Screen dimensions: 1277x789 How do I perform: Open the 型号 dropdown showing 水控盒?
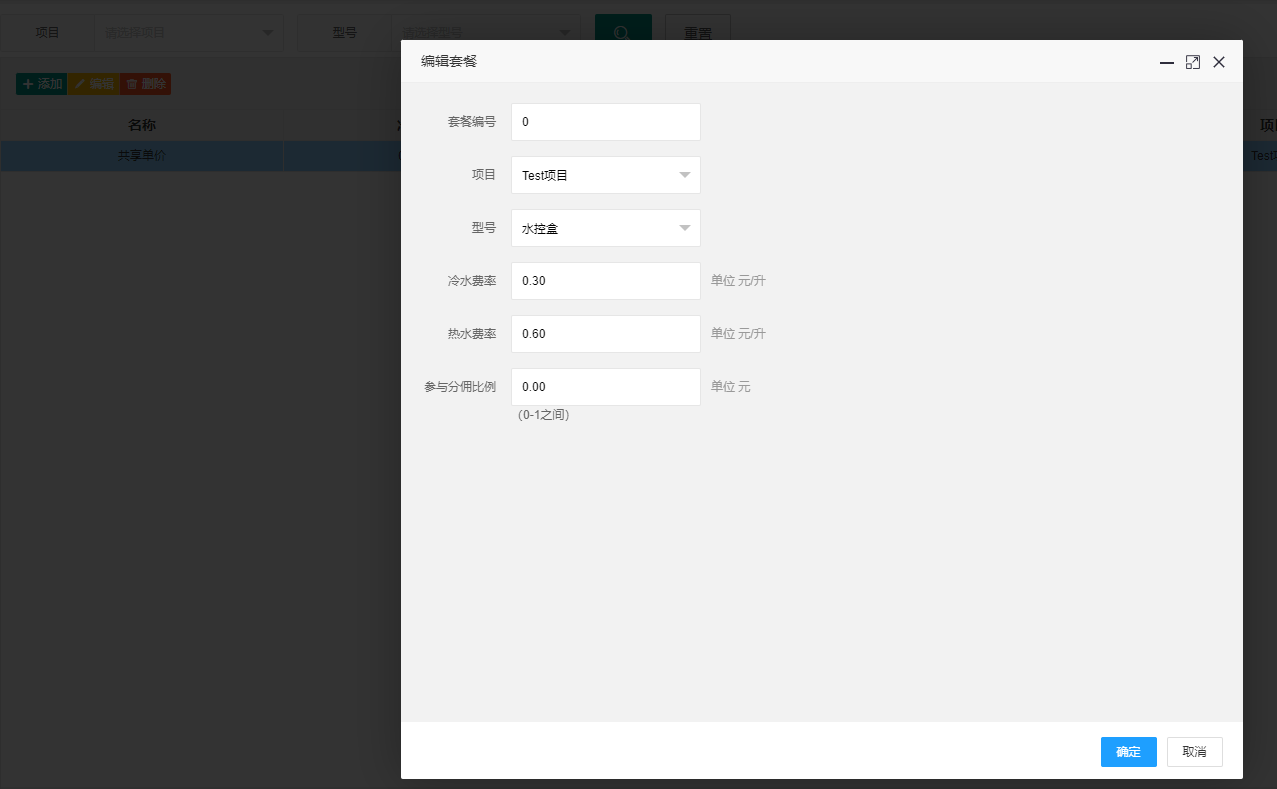coord(606,228)
